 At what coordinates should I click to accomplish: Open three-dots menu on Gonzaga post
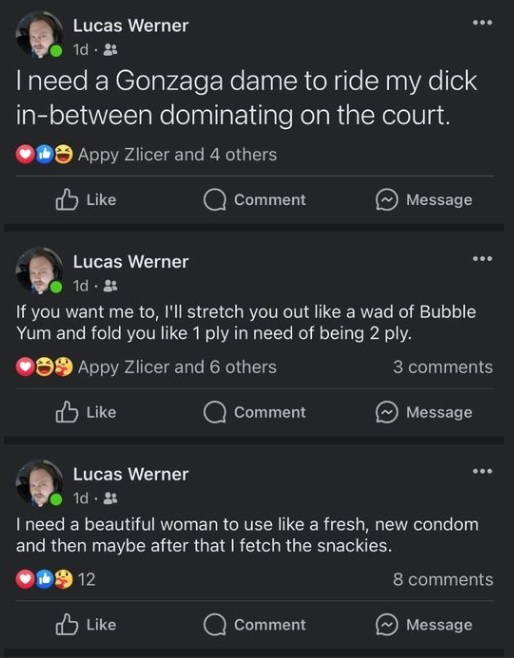[x=482, y=23]
